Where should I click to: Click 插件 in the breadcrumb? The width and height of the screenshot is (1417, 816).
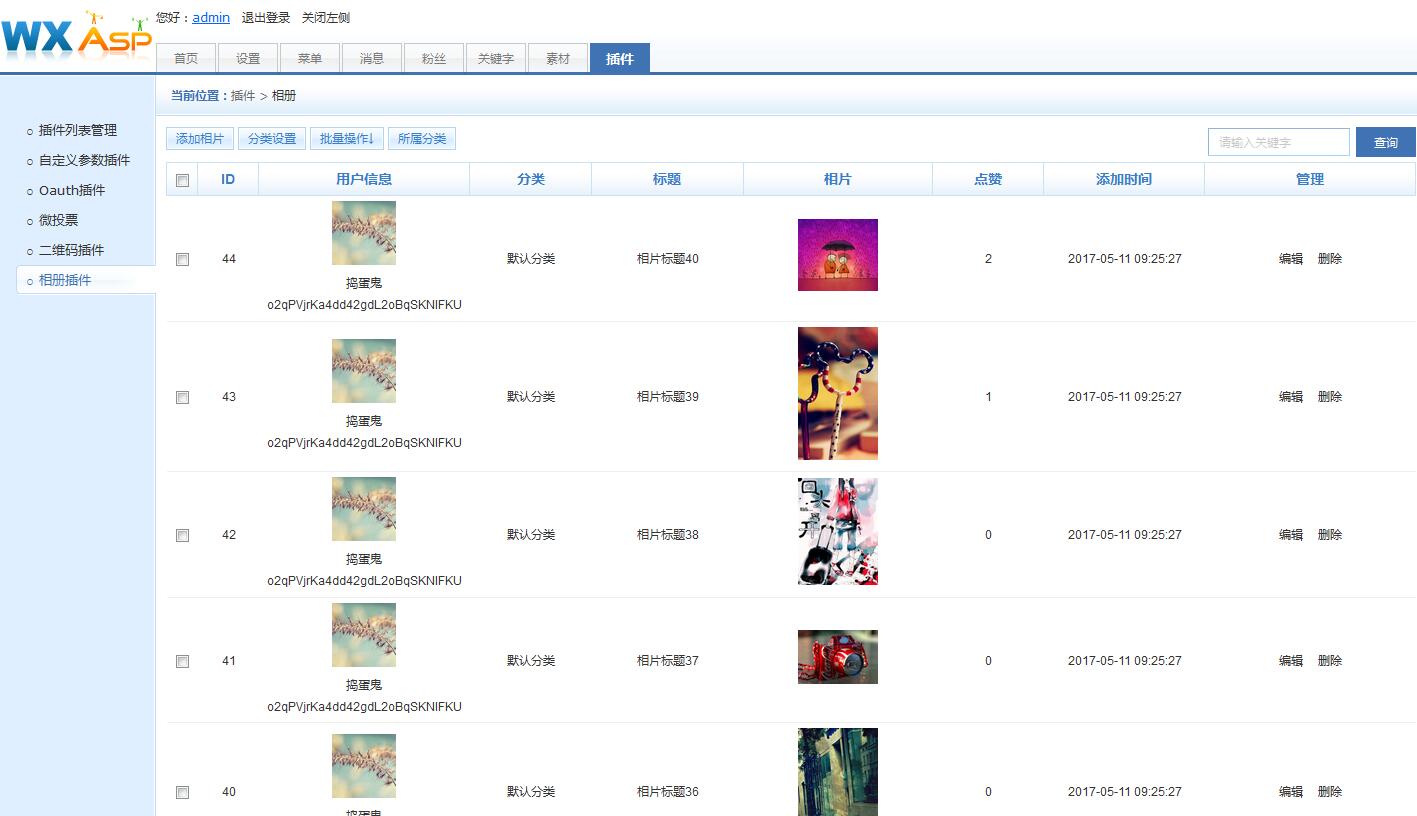coord(243,96)
